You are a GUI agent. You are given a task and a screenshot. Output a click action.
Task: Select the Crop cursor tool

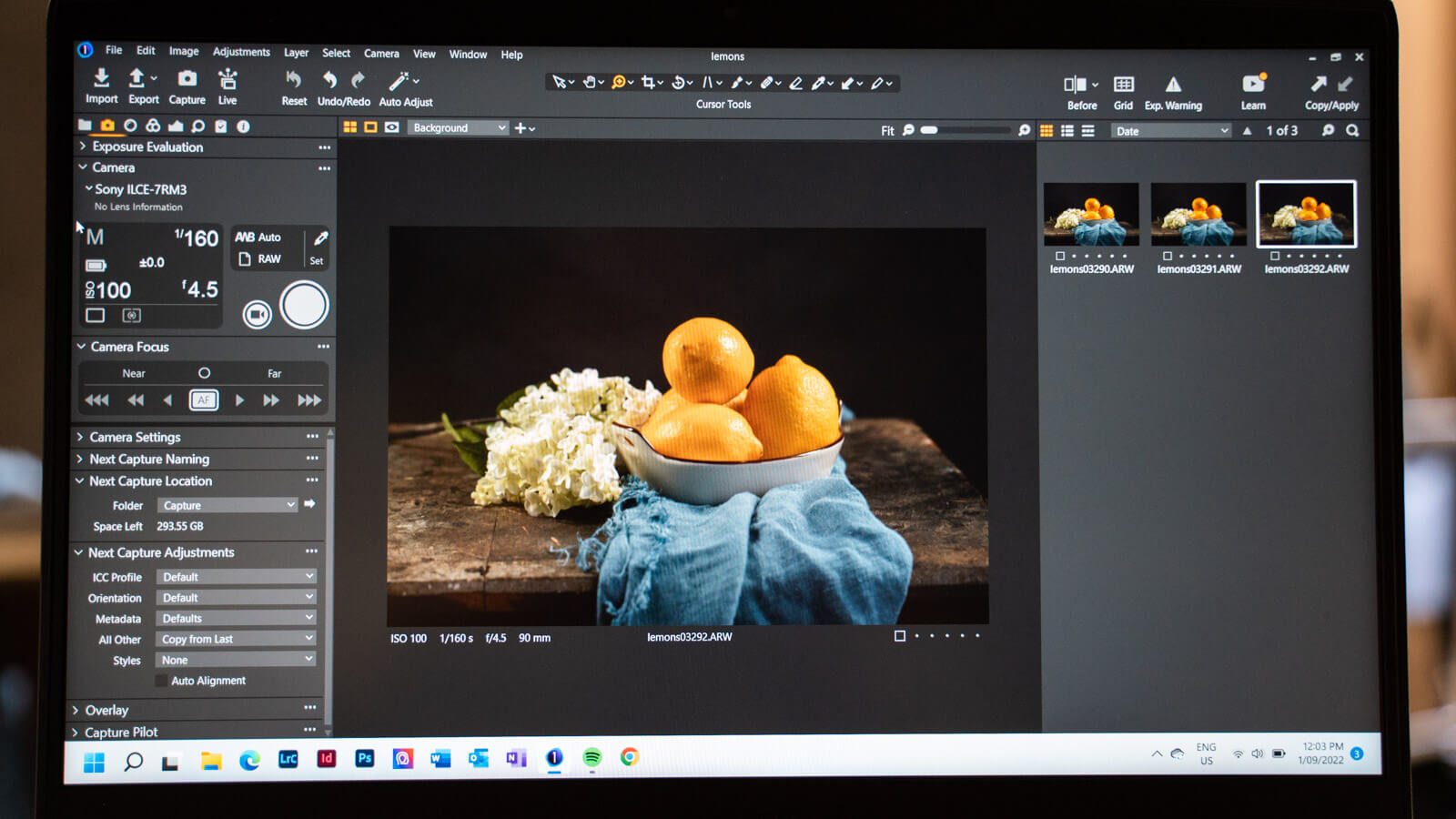648,83
